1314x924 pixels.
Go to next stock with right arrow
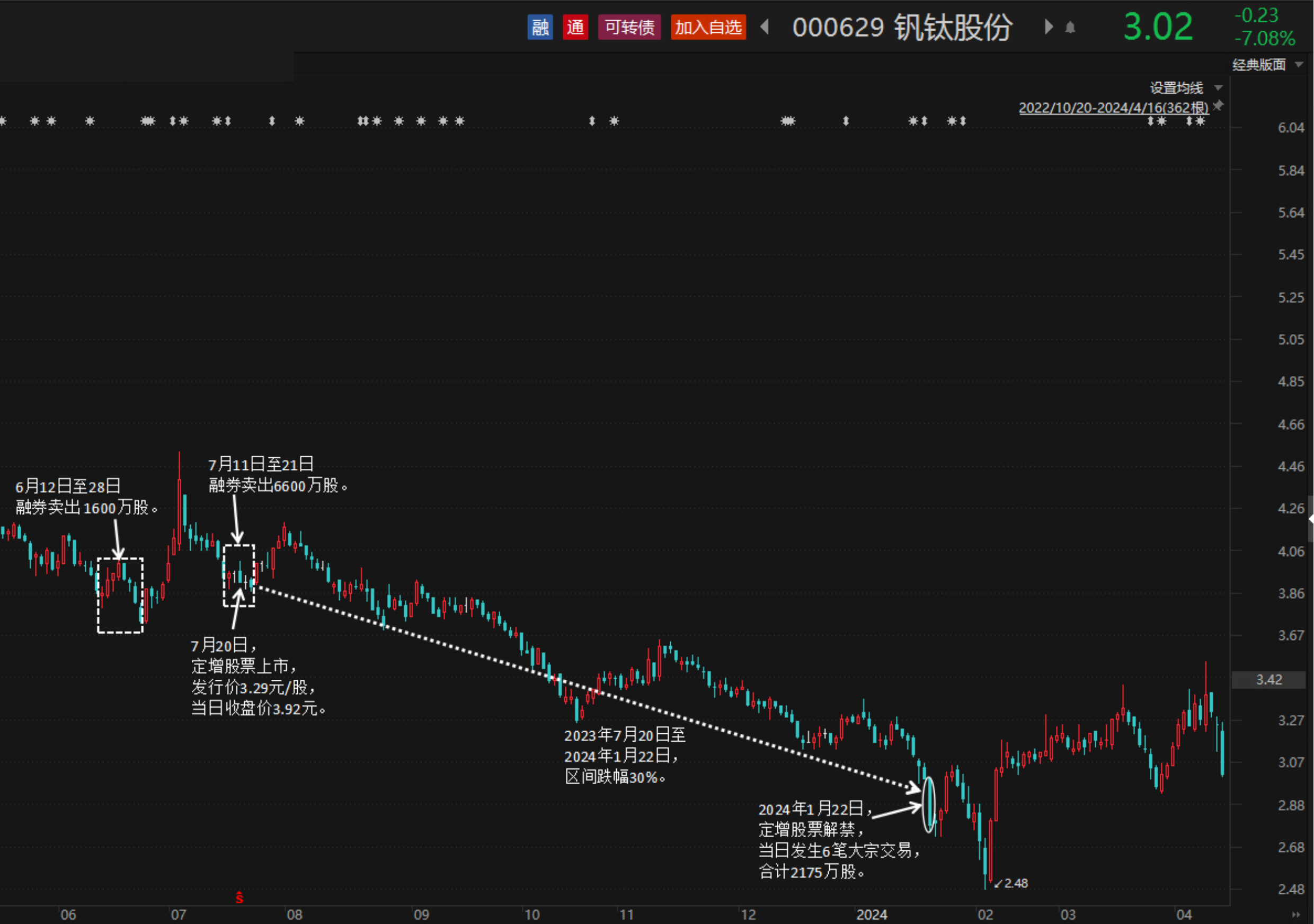coord(1049,27)
